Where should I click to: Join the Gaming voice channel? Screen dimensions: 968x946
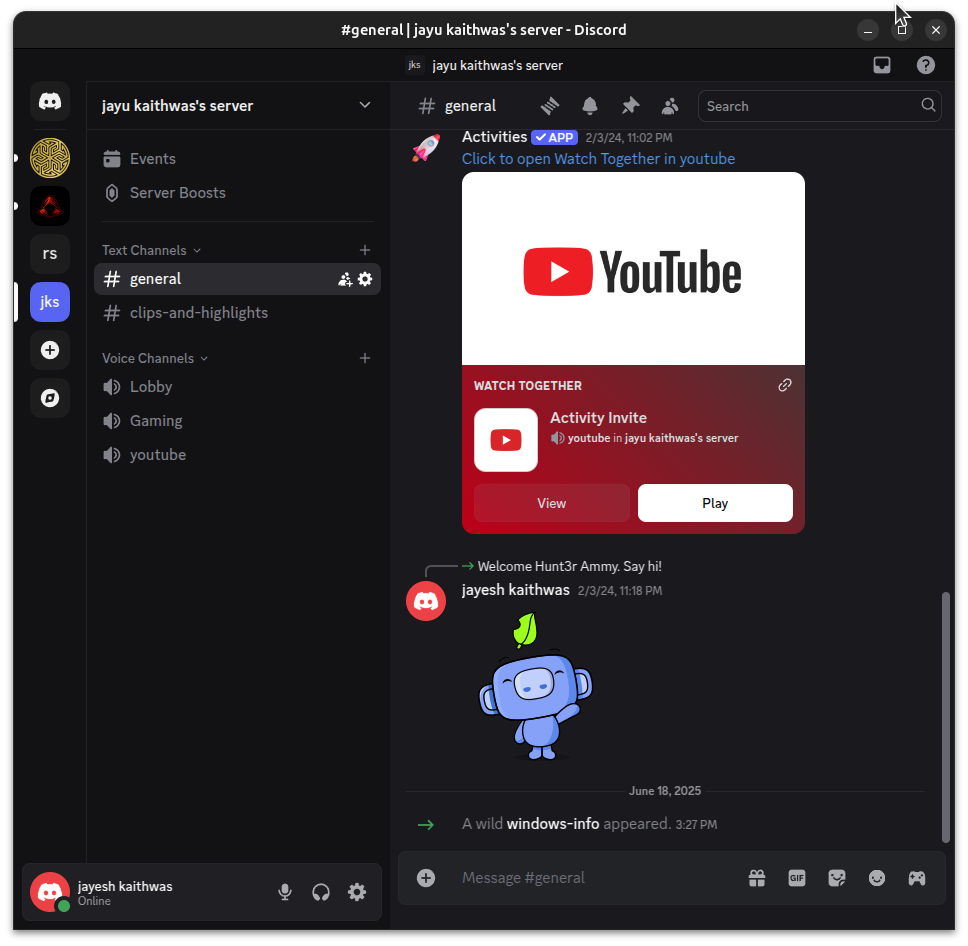click(x=237, y=421)
